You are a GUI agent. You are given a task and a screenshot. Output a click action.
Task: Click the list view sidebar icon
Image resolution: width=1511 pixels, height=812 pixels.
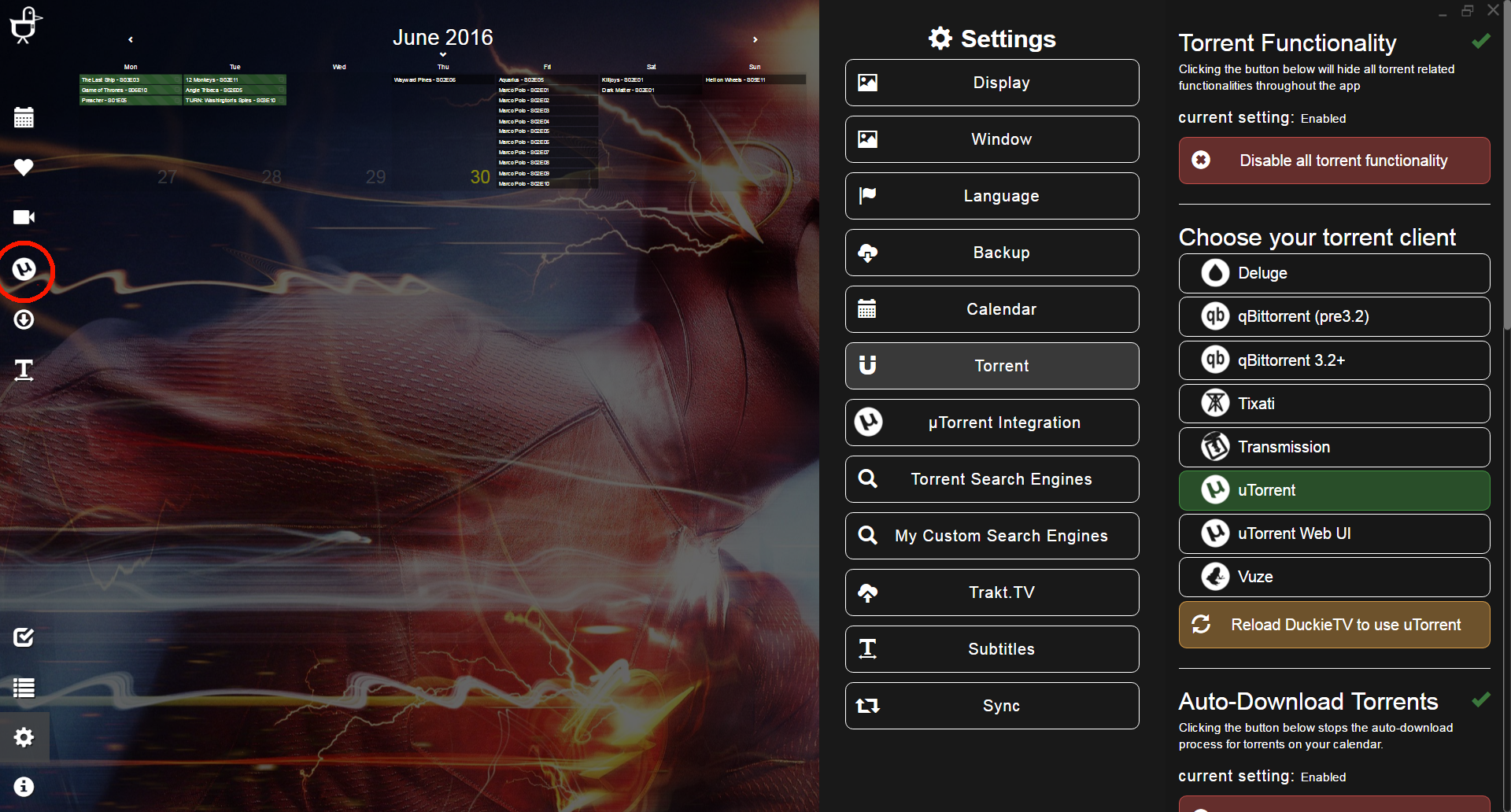(24, 688)
